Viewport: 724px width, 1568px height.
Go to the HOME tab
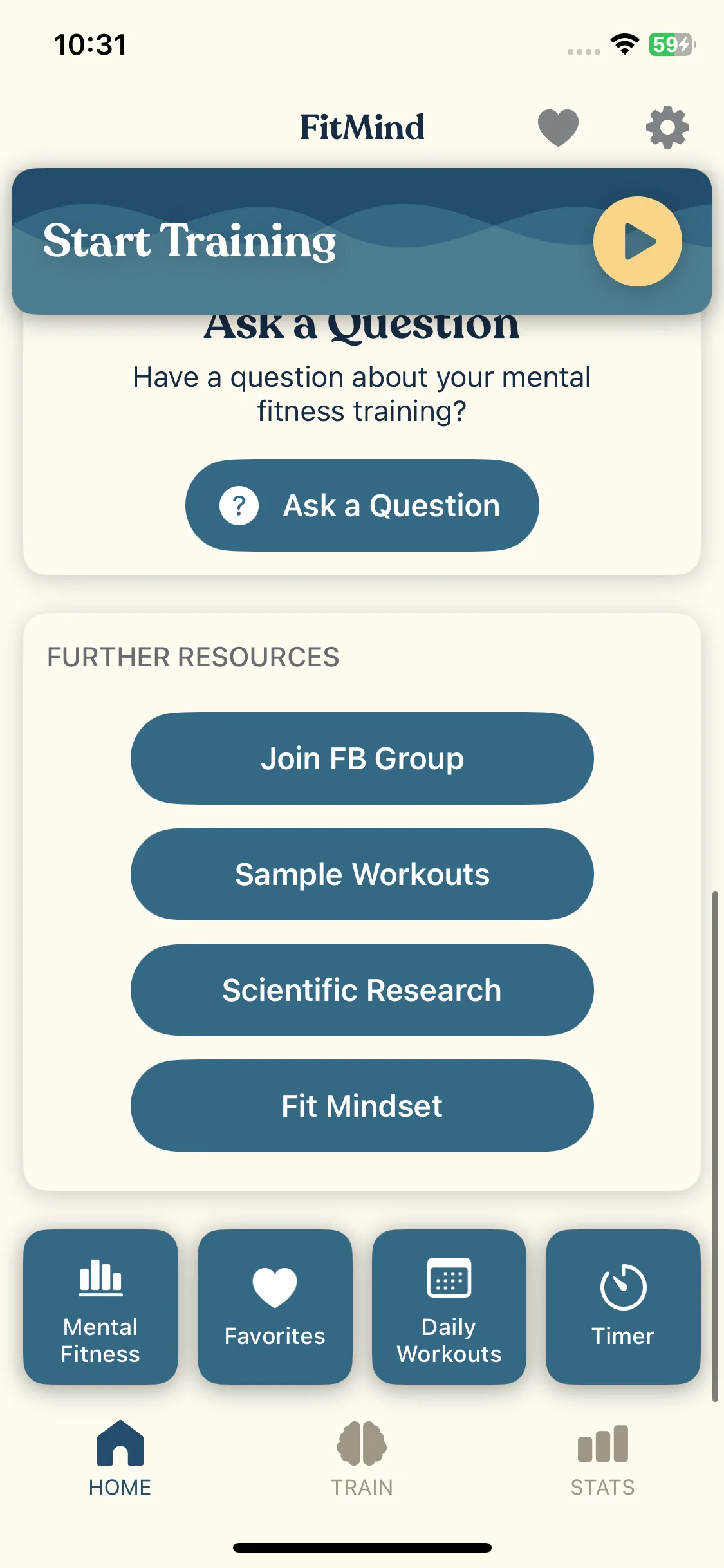[120, 1459]
